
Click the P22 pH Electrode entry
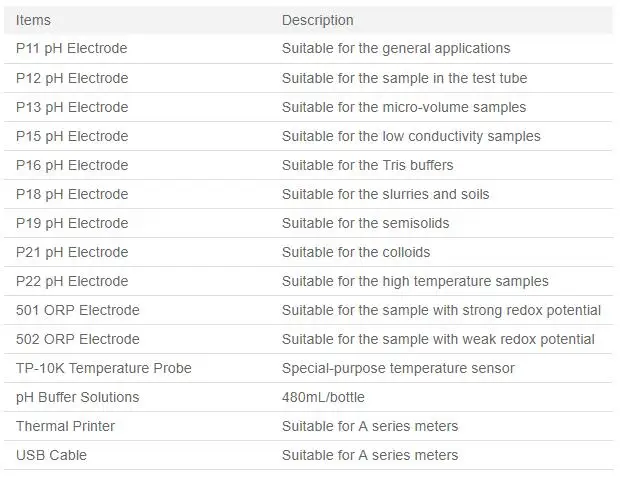[x=72, y=281]
